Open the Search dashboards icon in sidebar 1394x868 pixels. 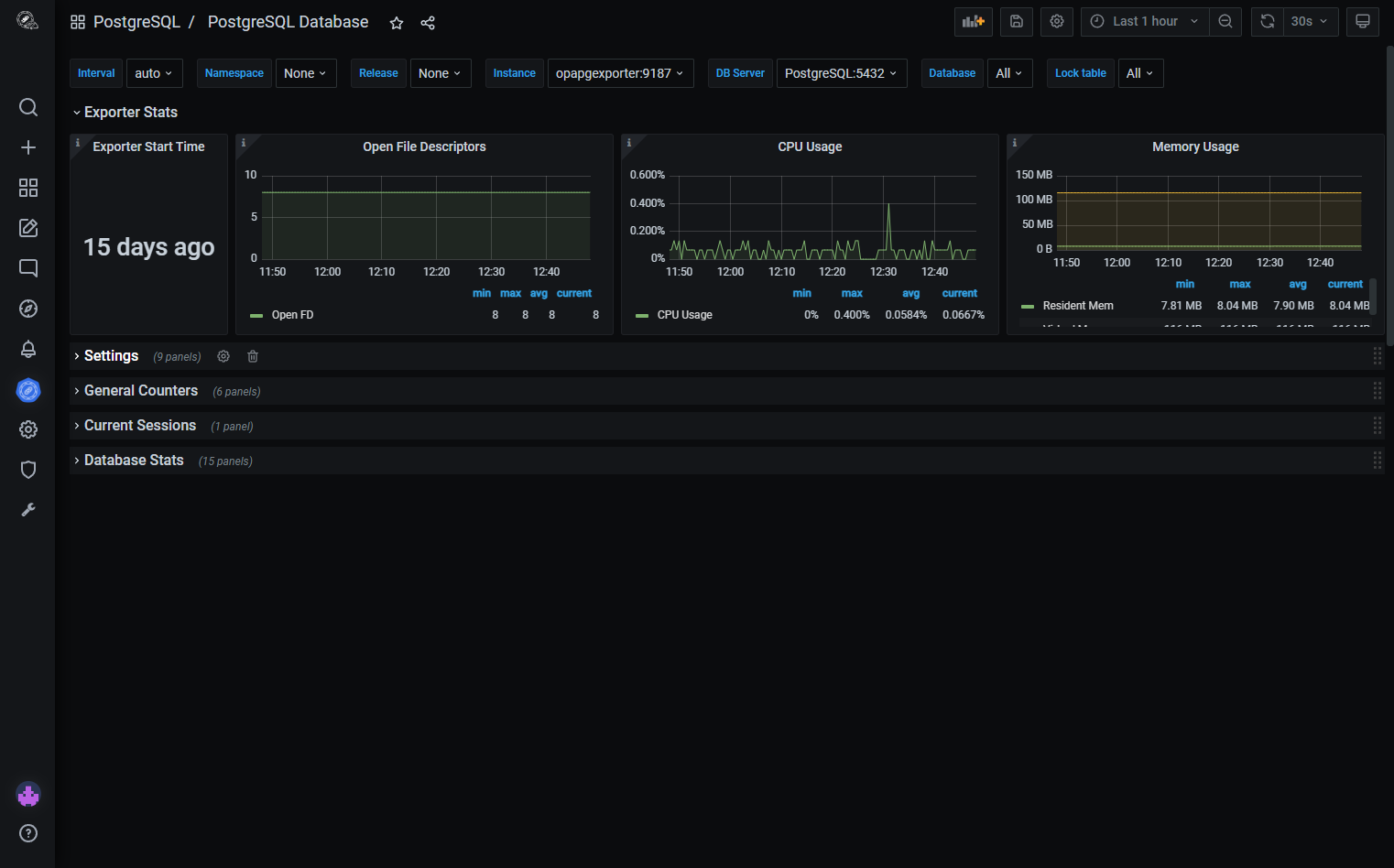[28, 107]
